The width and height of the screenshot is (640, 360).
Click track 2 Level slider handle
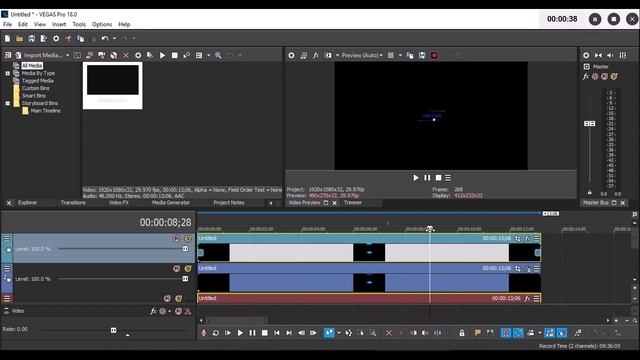click(x=185, y=279)
